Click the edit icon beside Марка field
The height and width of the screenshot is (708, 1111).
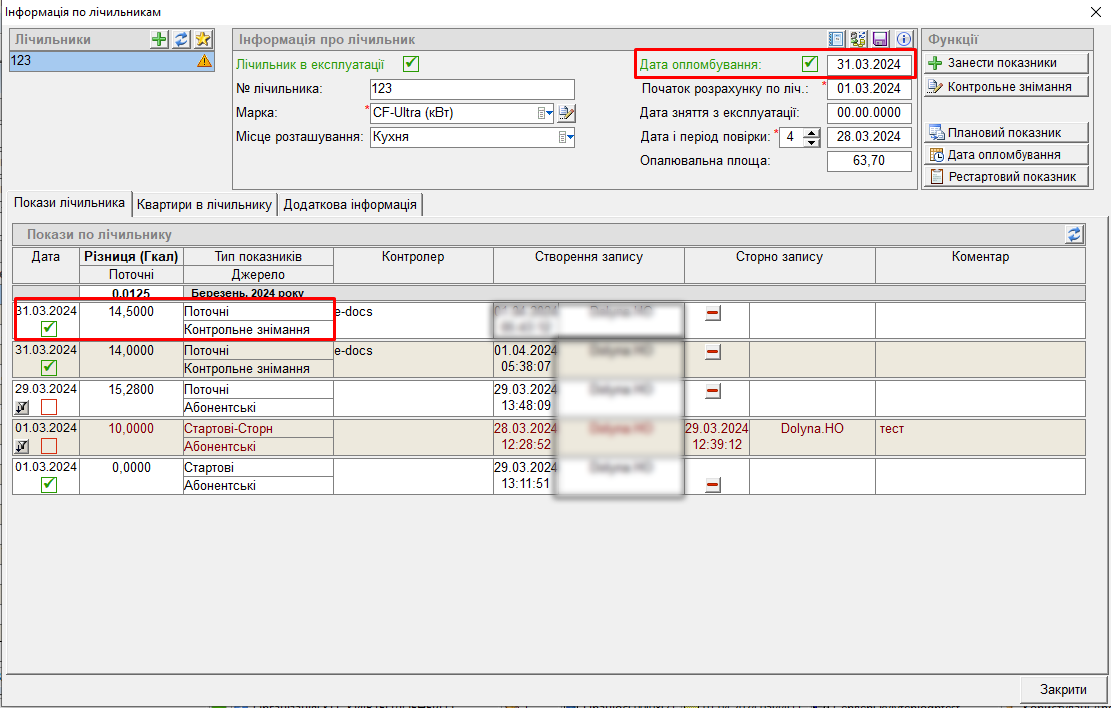click(x=567, y=113)
